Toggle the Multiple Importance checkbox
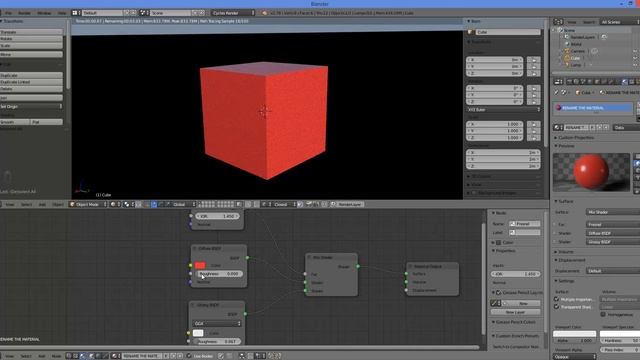 (x=556, y=299)
